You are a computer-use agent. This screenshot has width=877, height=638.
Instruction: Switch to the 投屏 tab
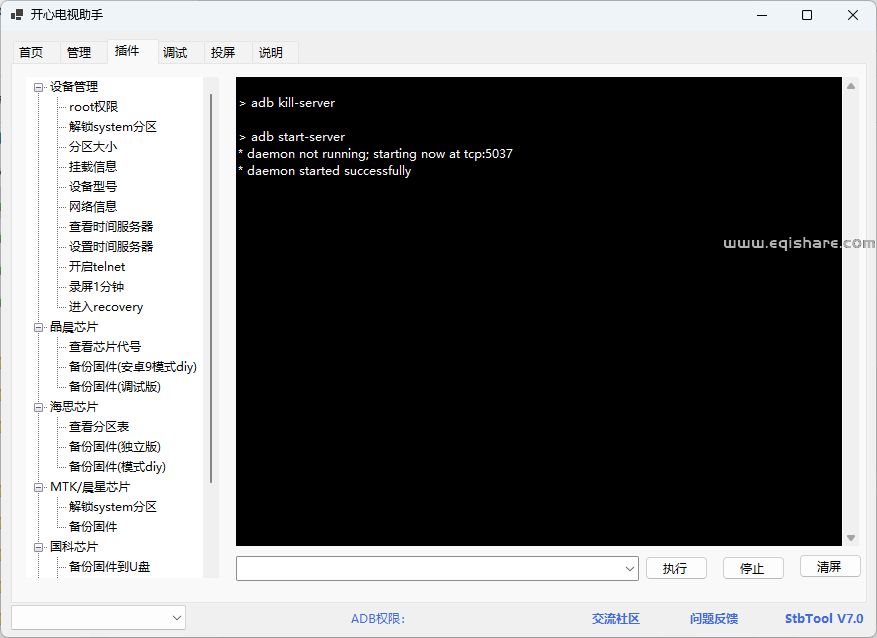pos(225,52)
